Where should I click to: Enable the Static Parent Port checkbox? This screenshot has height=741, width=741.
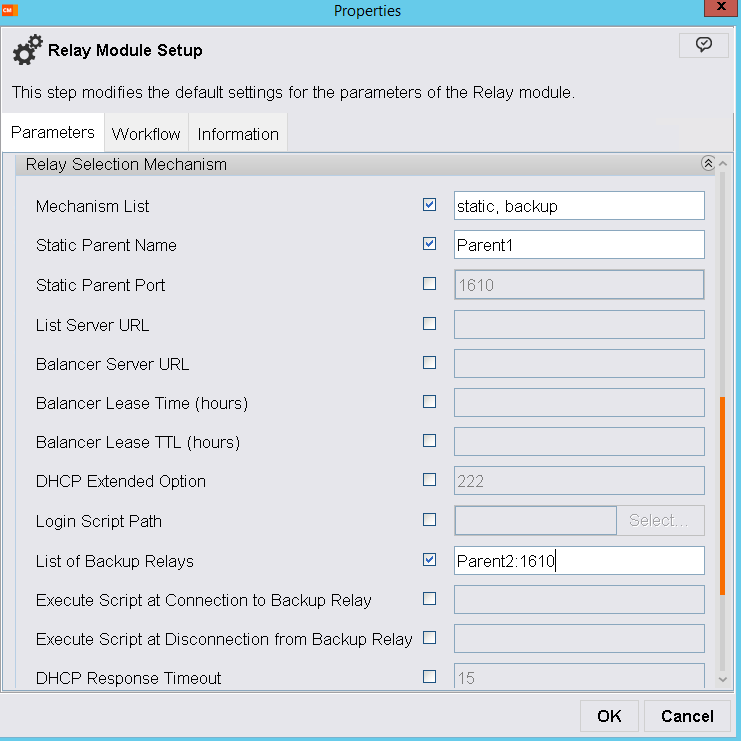430,284
